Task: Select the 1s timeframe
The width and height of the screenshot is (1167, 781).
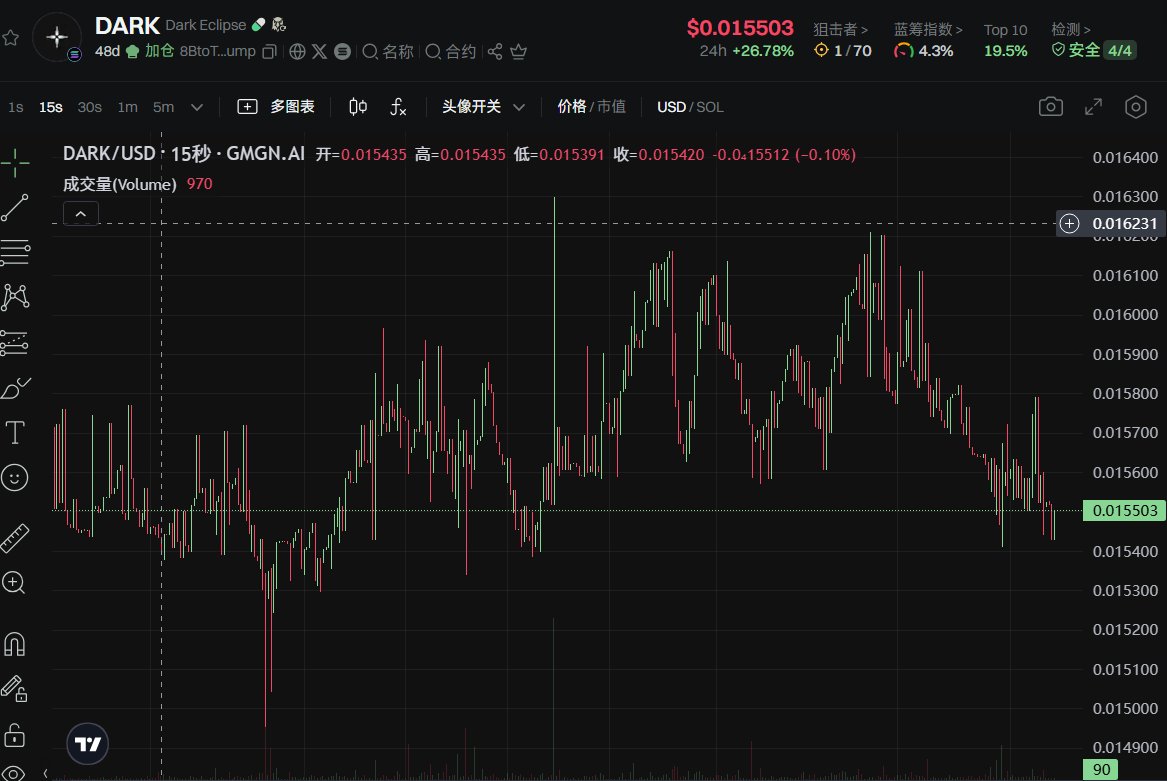Action: [x=16, y=107]
